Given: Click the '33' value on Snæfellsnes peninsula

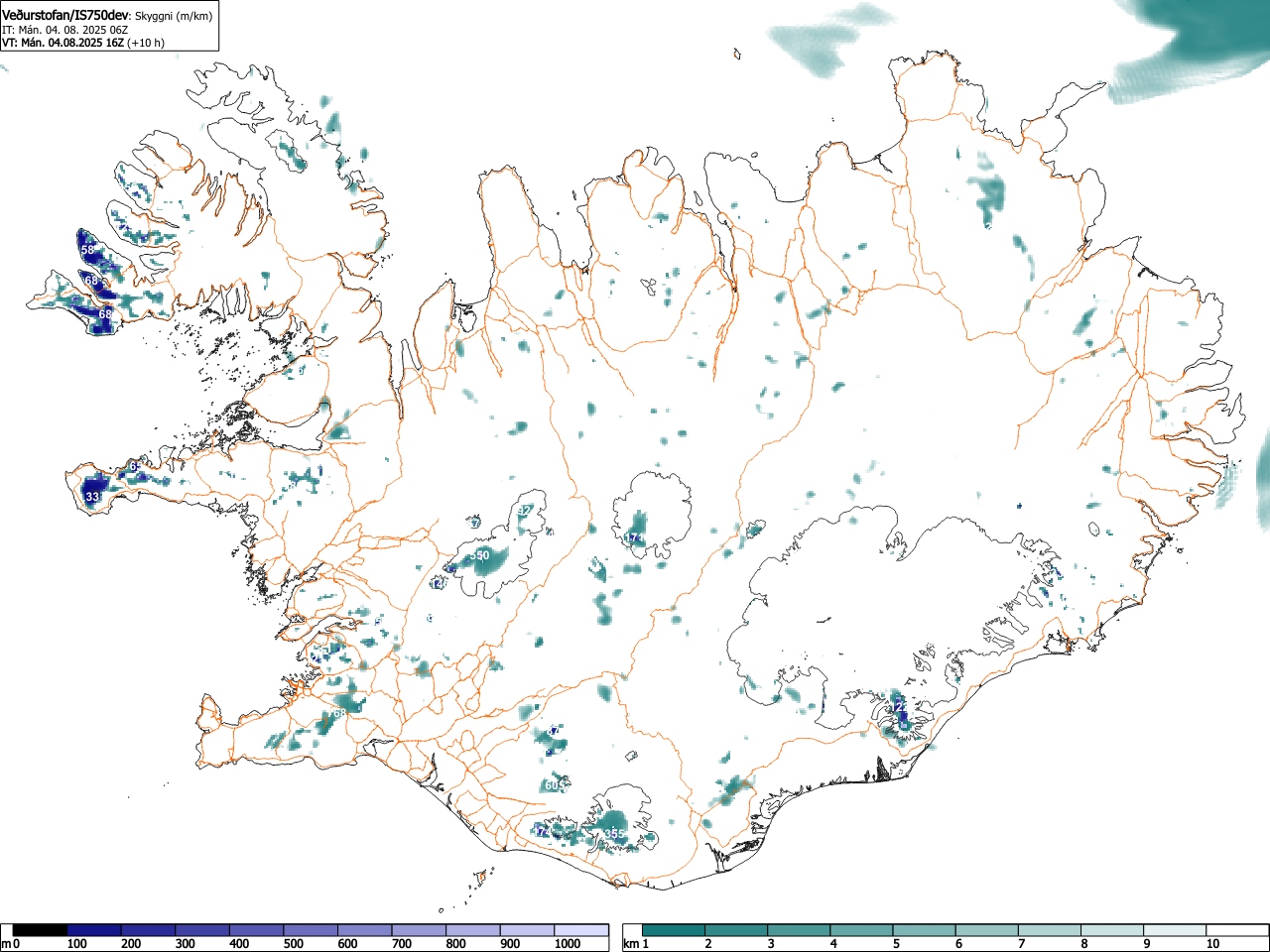Looking at the screenshot, I should coord(92,496).
